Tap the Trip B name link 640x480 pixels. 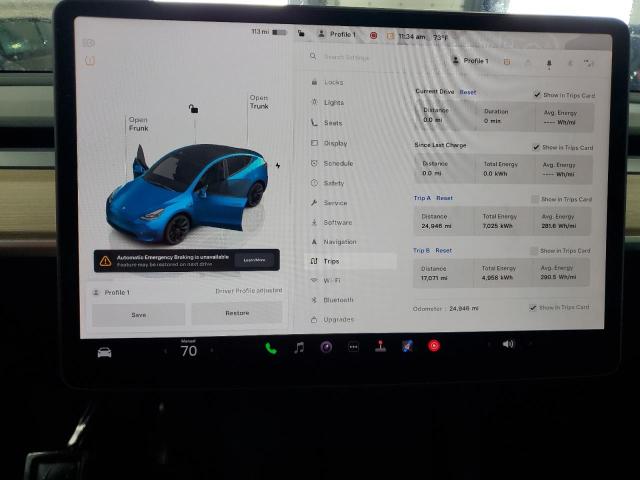click(421, 251)
